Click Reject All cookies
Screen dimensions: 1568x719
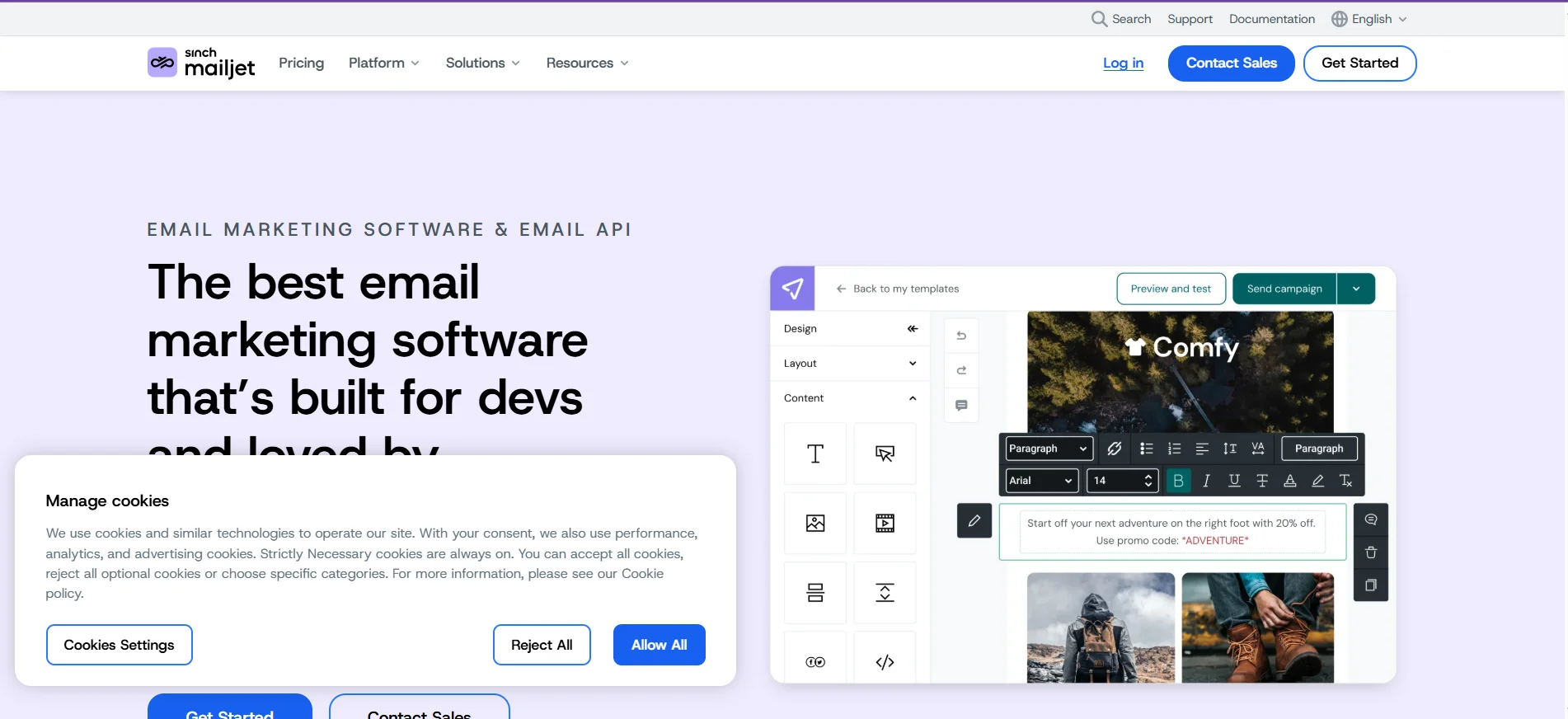(542, 645)
